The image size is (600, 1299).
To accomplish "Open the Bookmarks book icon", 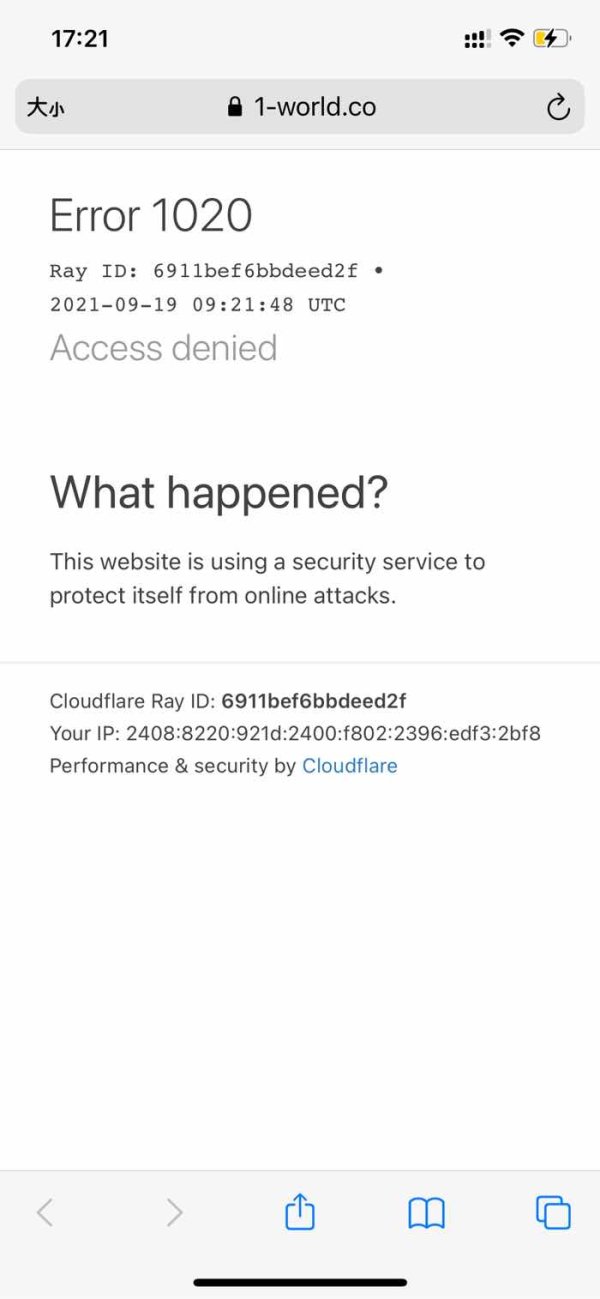I will pos(427,1213).
